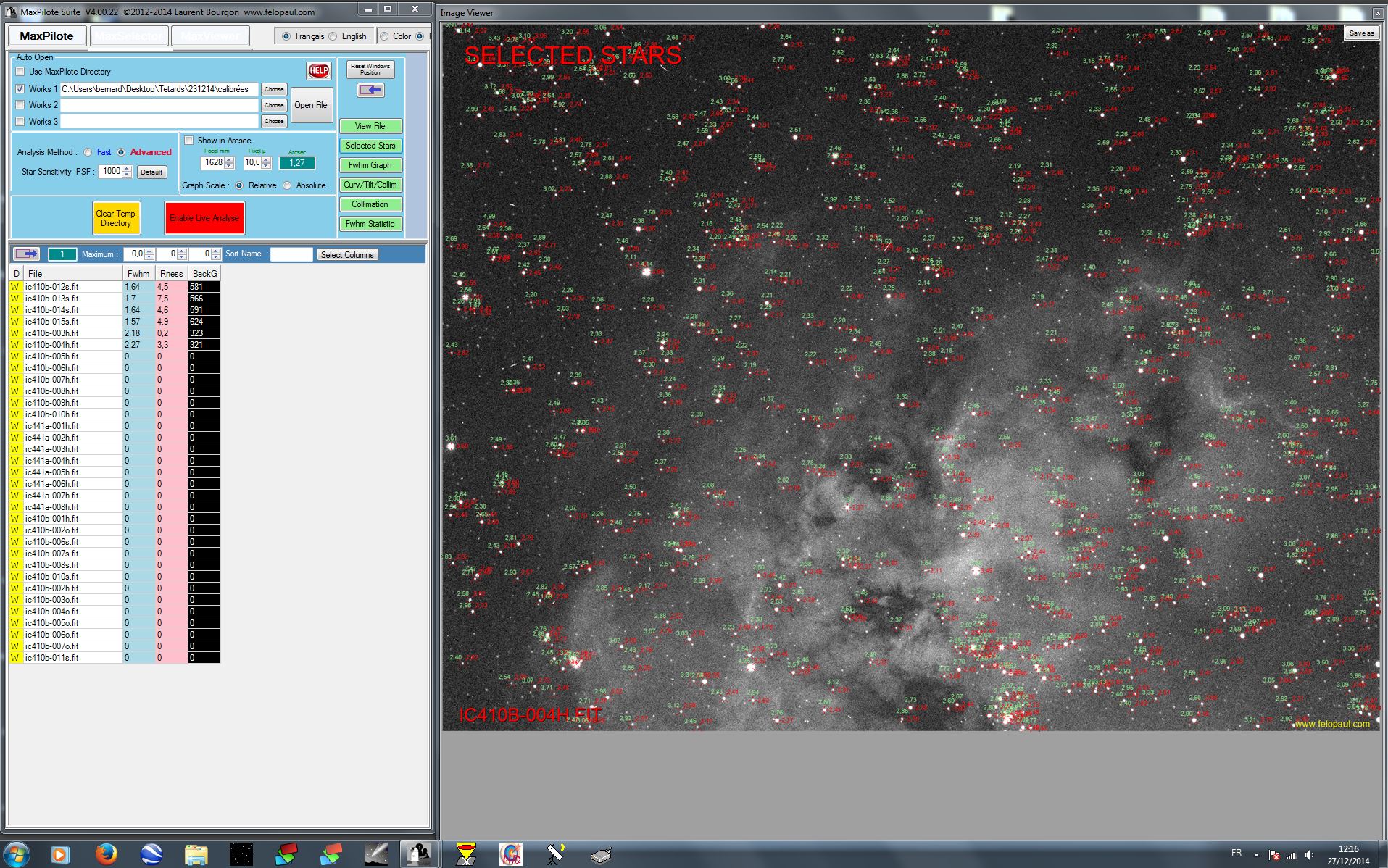Open the gray device icon in the taskbar
Screen dimensions: 1388x868
(x=601, y=855)
